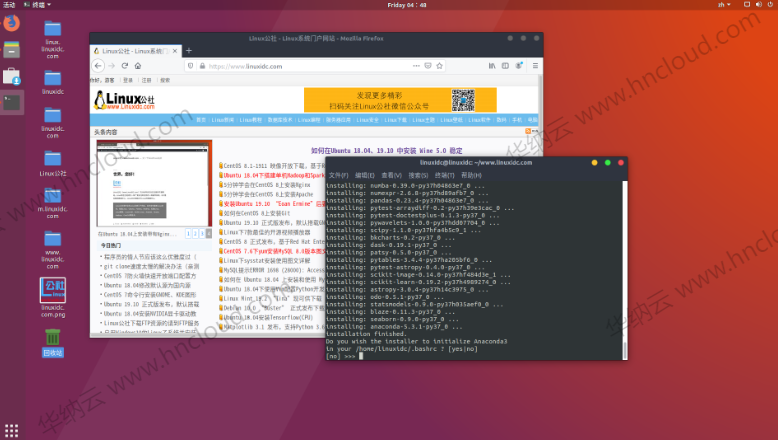Open the 活动 Activities overview
This screenshot has height=440, width=778.
9,4
